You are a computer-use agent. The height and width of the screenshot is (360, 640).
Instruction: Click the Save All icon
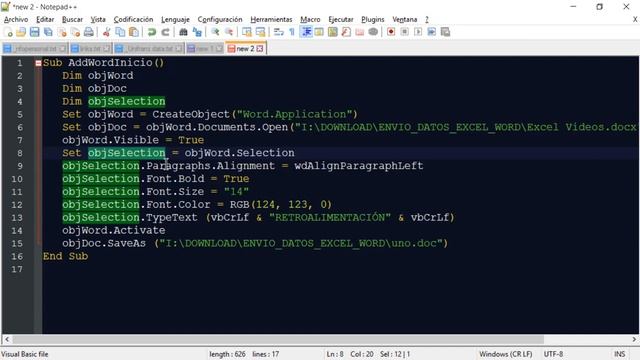[x=48, y=32]
